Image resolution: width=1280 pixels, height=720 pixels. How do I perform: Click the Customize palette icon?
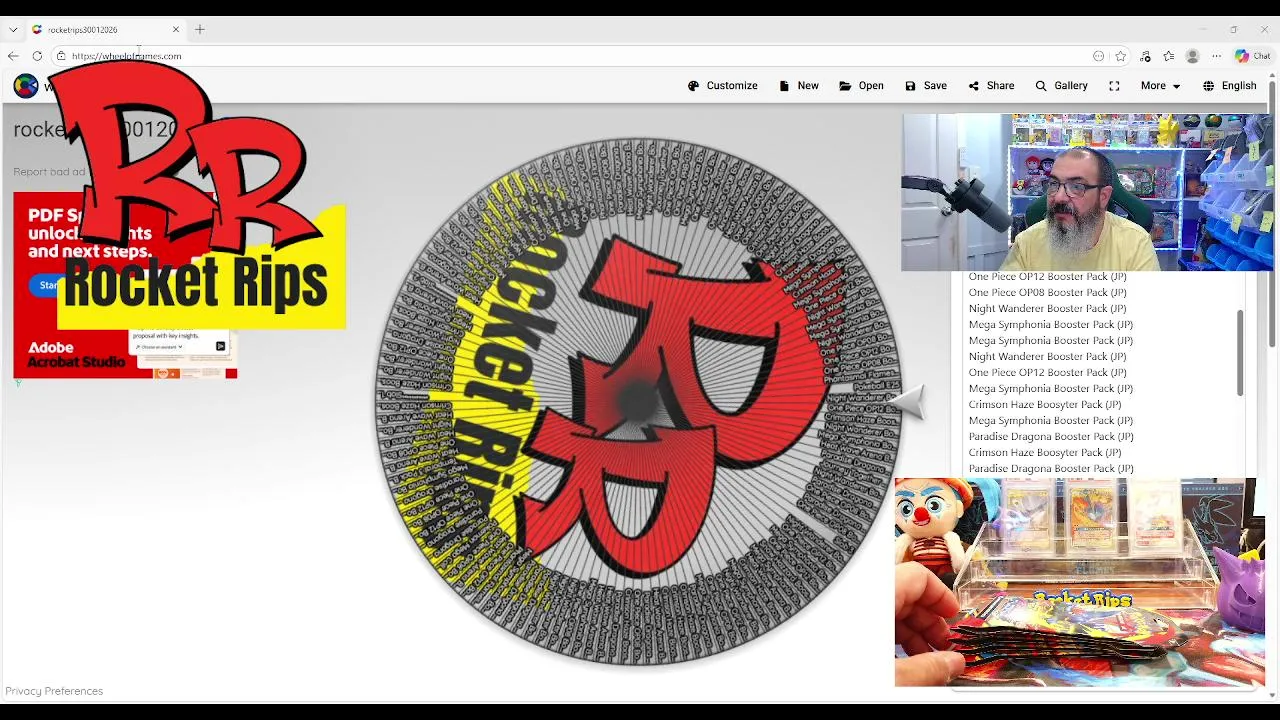tap(693, 86)
